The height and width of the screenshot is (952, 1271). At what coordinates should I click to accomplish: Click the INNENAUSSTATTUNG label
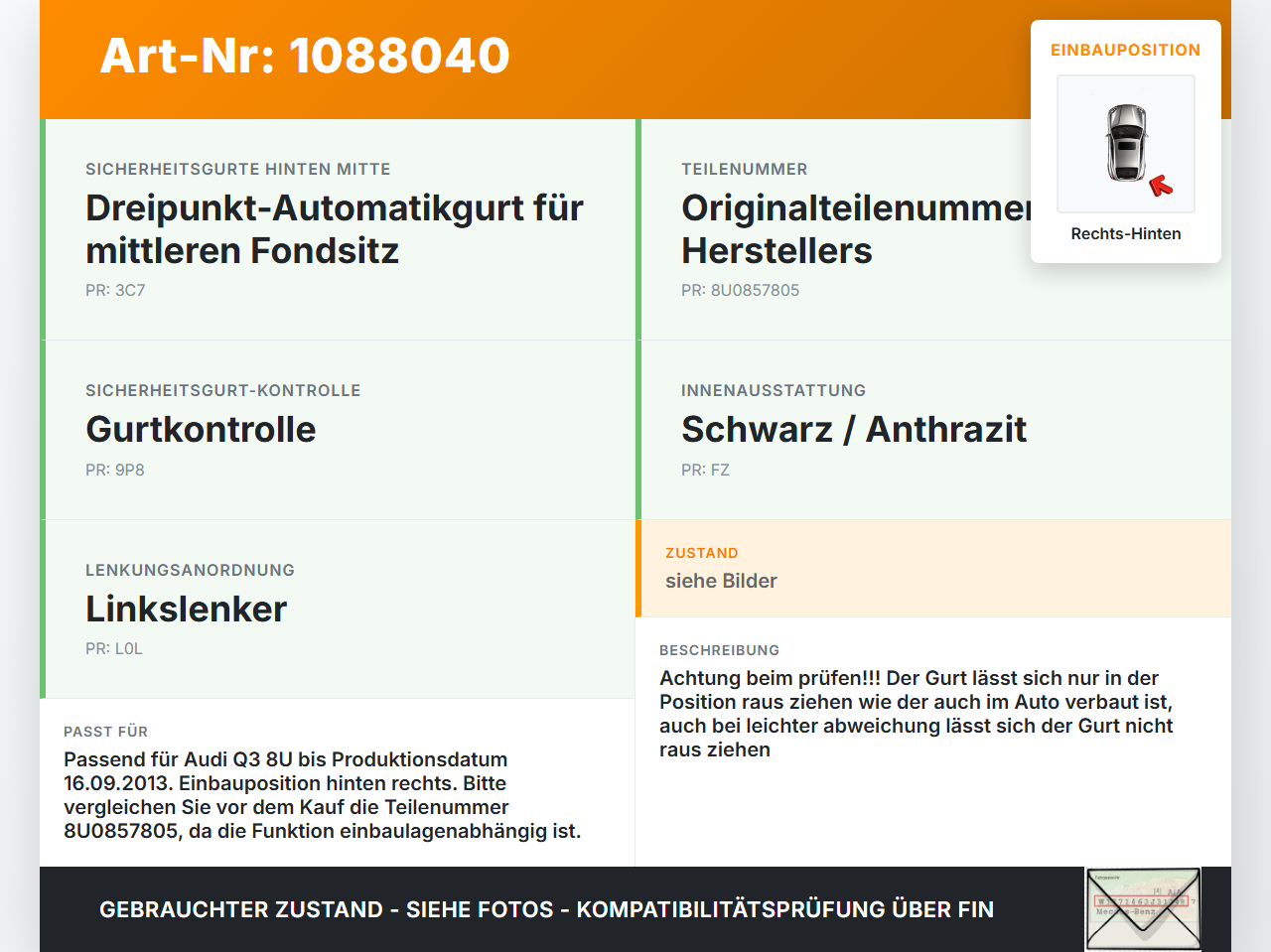[x=774, y=391]
